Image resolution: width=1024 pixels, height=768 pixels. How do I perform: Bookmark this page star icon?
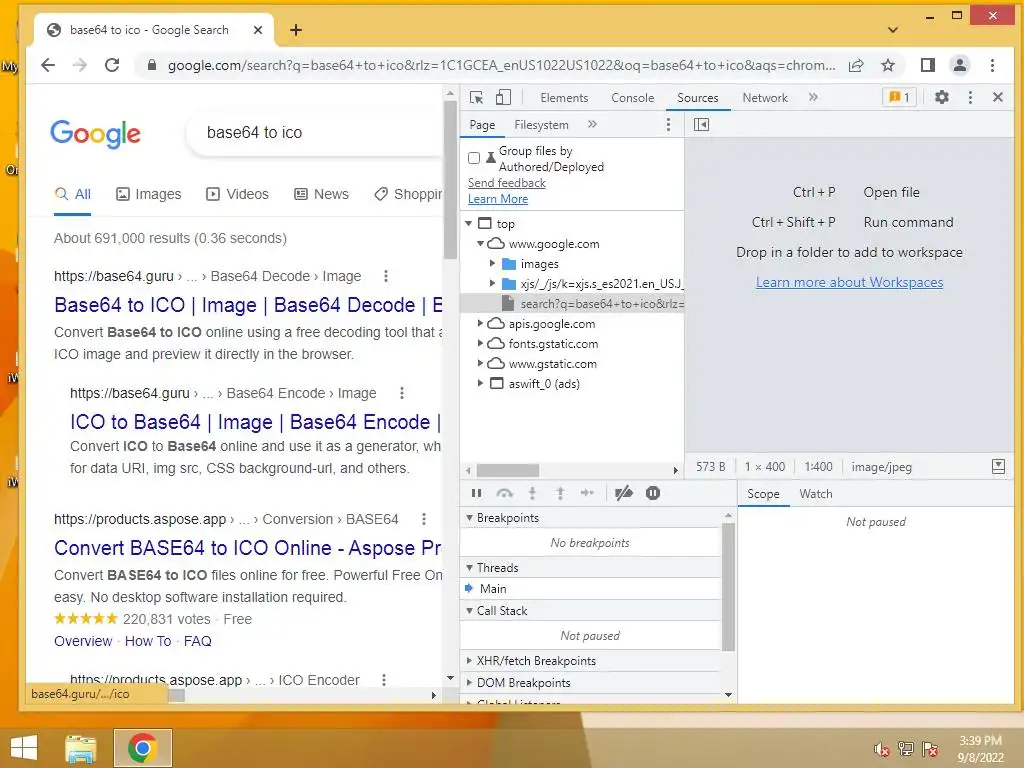point(888,65)
